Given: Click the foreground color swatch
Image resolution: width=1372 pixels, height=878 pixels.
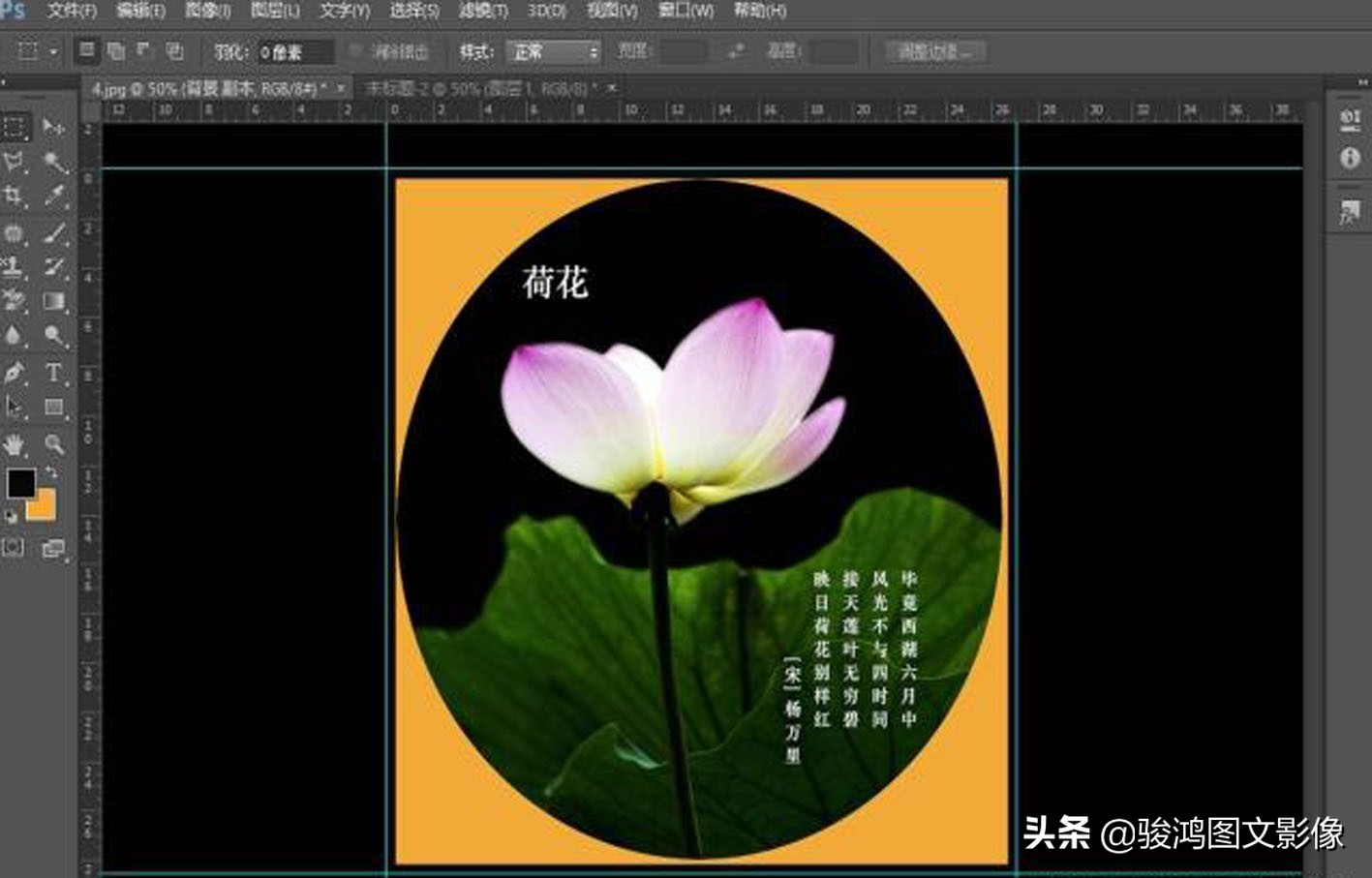Looking at the screenshot, I should tap(21, 481).
